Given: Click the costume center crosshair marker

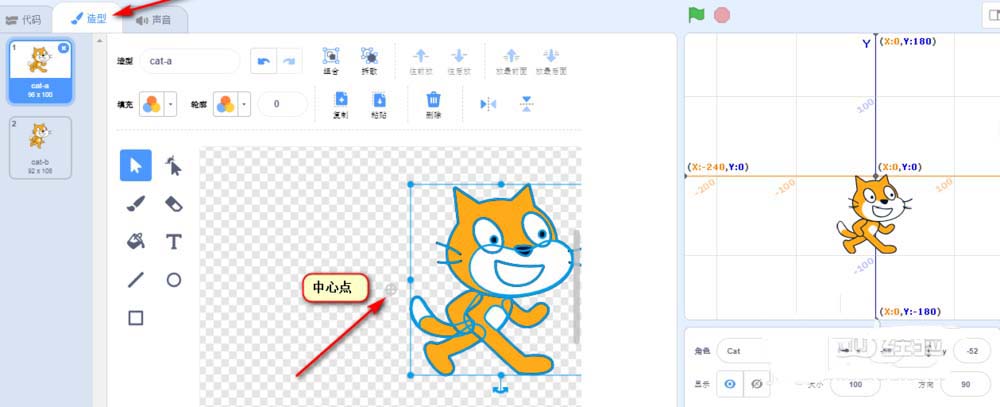Looking at the screenshot, I should (391, 289).
